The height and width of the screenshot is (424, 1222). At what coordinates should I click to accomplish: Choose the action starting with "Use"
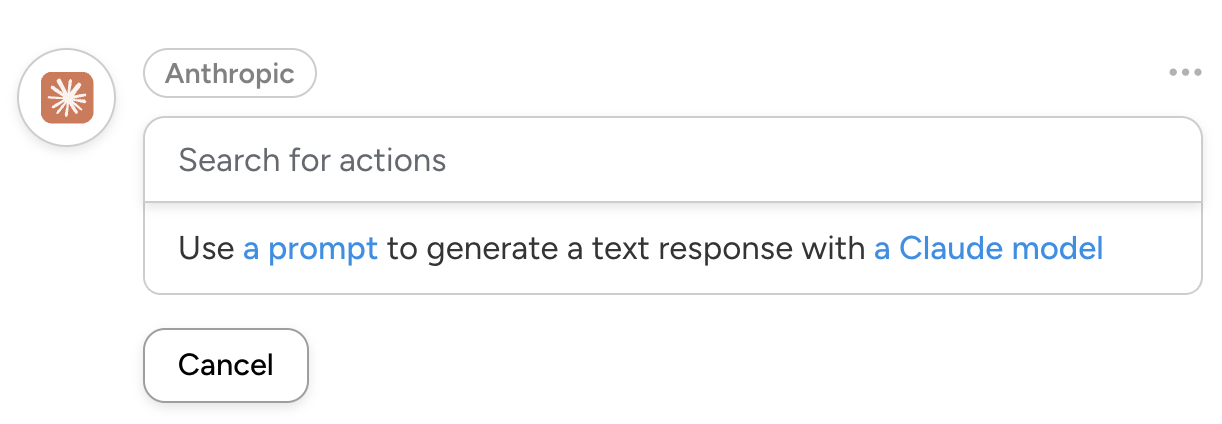click(x=206, y=248)
